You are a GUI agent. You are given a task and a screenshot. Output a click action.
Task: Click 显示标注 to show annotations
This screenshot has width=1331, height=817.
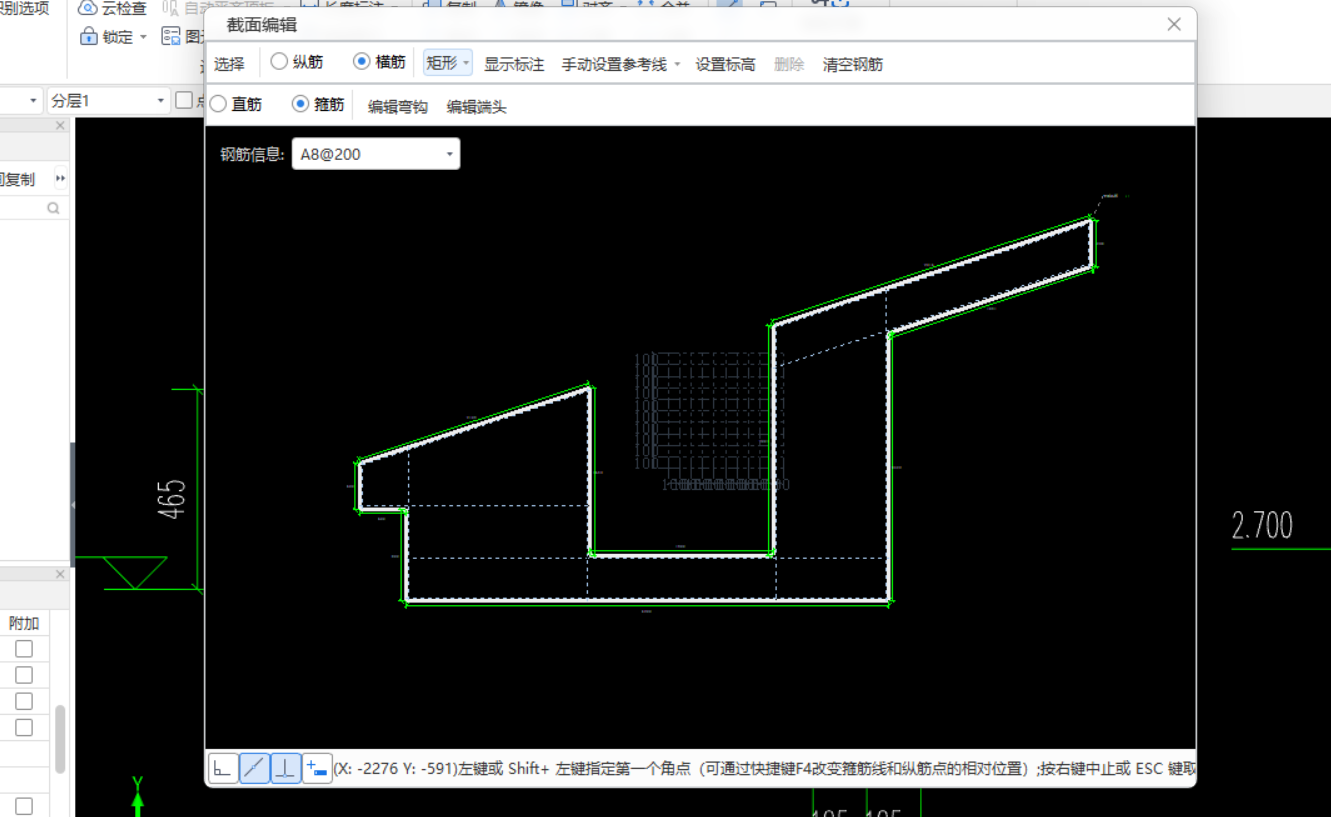click(514, 64)
